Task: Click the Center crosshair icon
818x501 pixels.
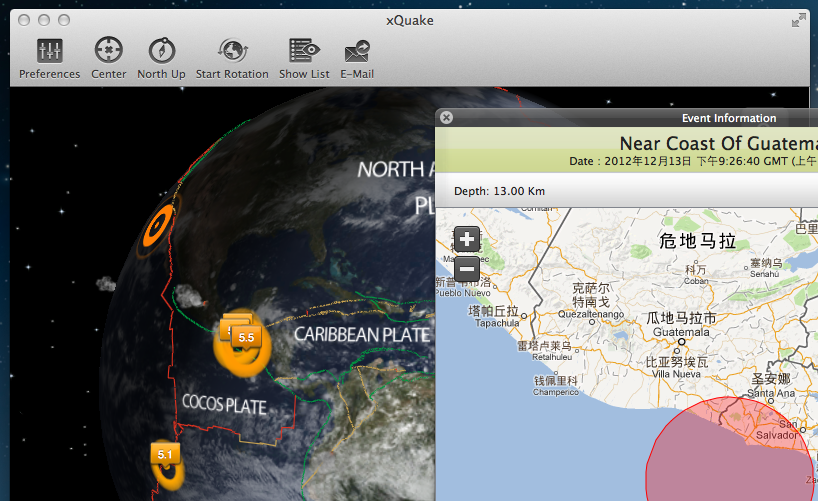Action: pyautogui.click(x=109, y=50)
